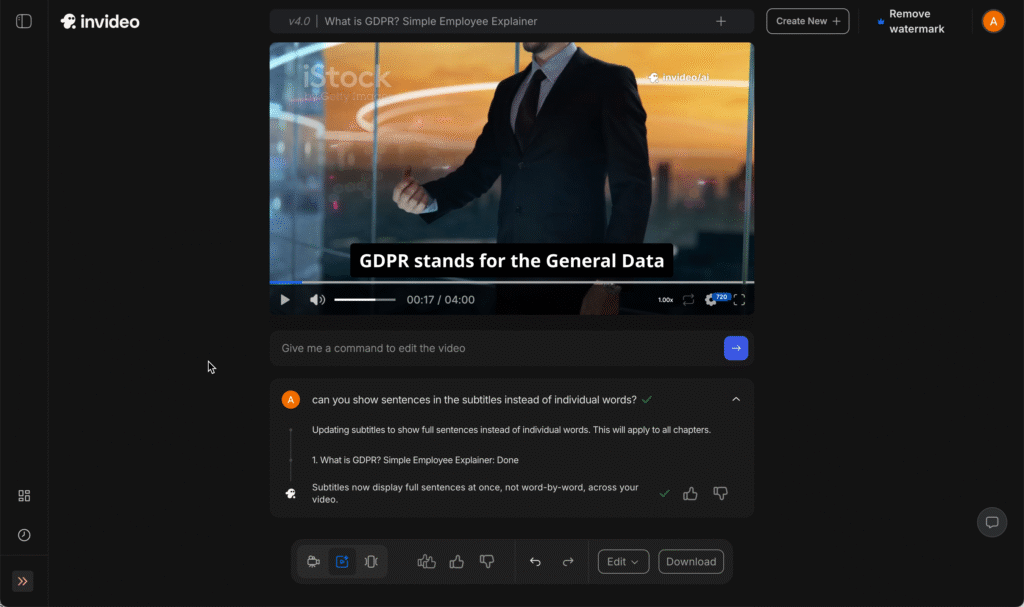Viewport: 1024px width, 607px height.
Task: Thumbs down the generated video
Action: pyautogui.click(x=487, y=561)
